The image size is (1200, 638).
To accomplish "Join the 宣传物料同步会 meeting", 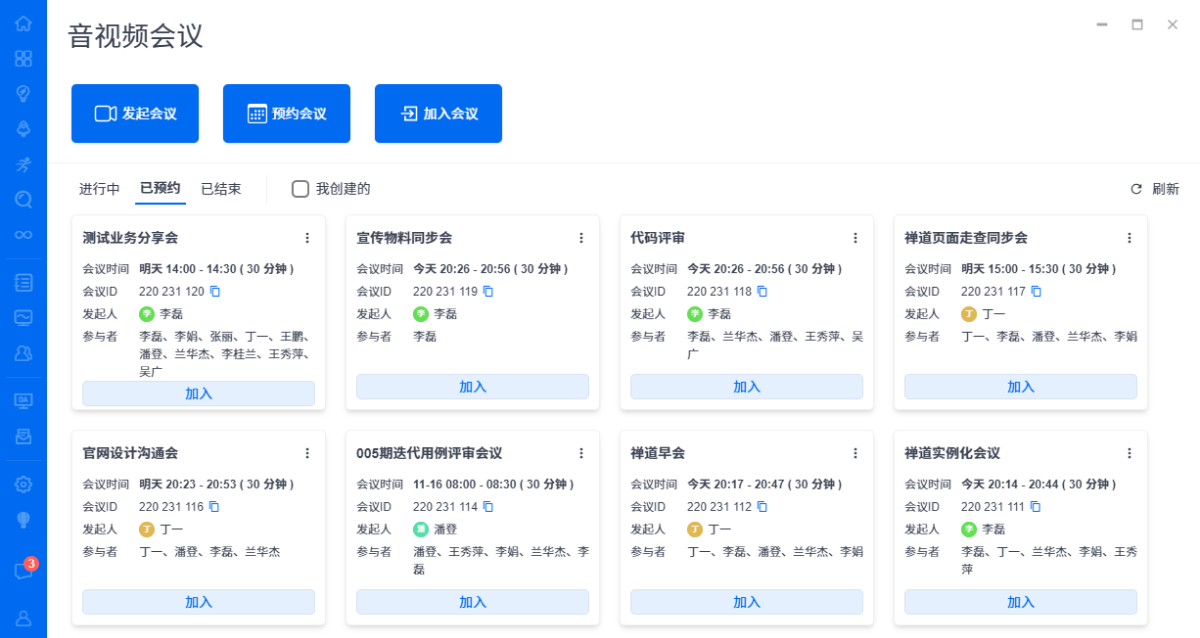I will click(472, 387).
